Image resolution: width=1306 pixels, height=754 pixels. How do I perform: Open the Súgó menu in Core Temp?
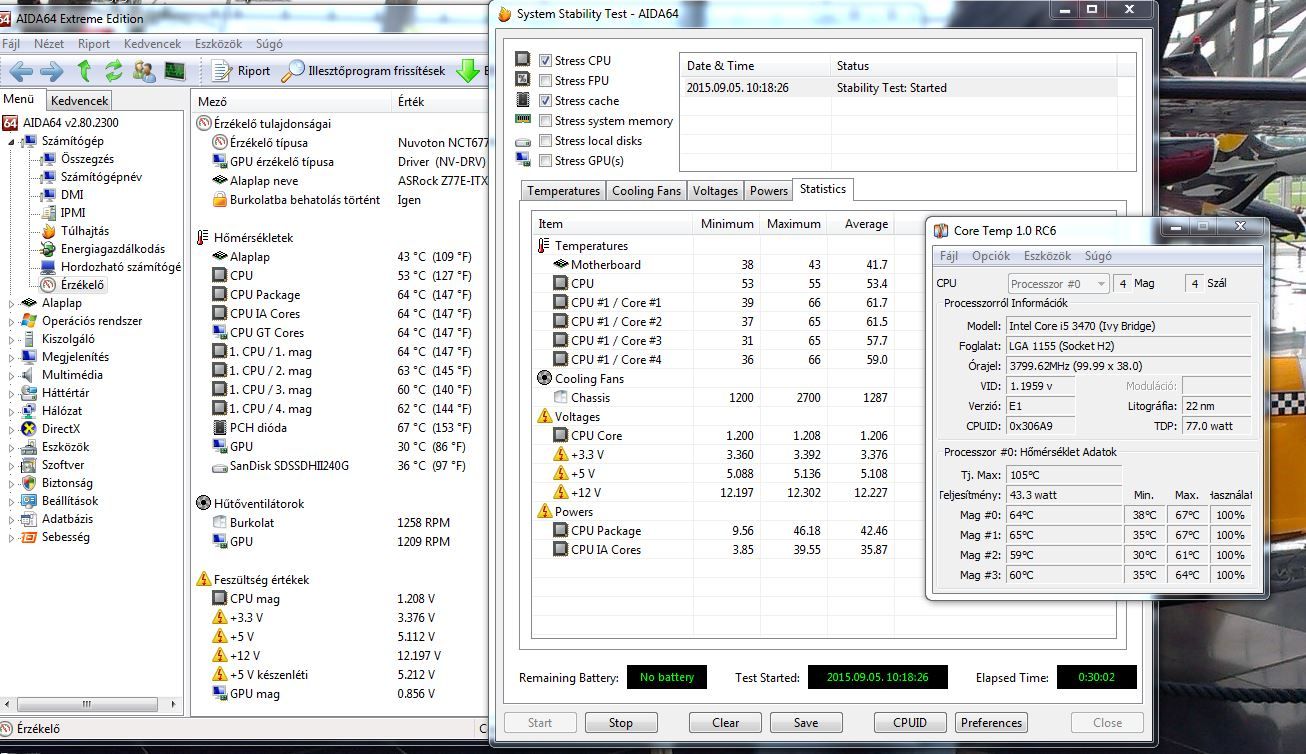point(1097,256)
